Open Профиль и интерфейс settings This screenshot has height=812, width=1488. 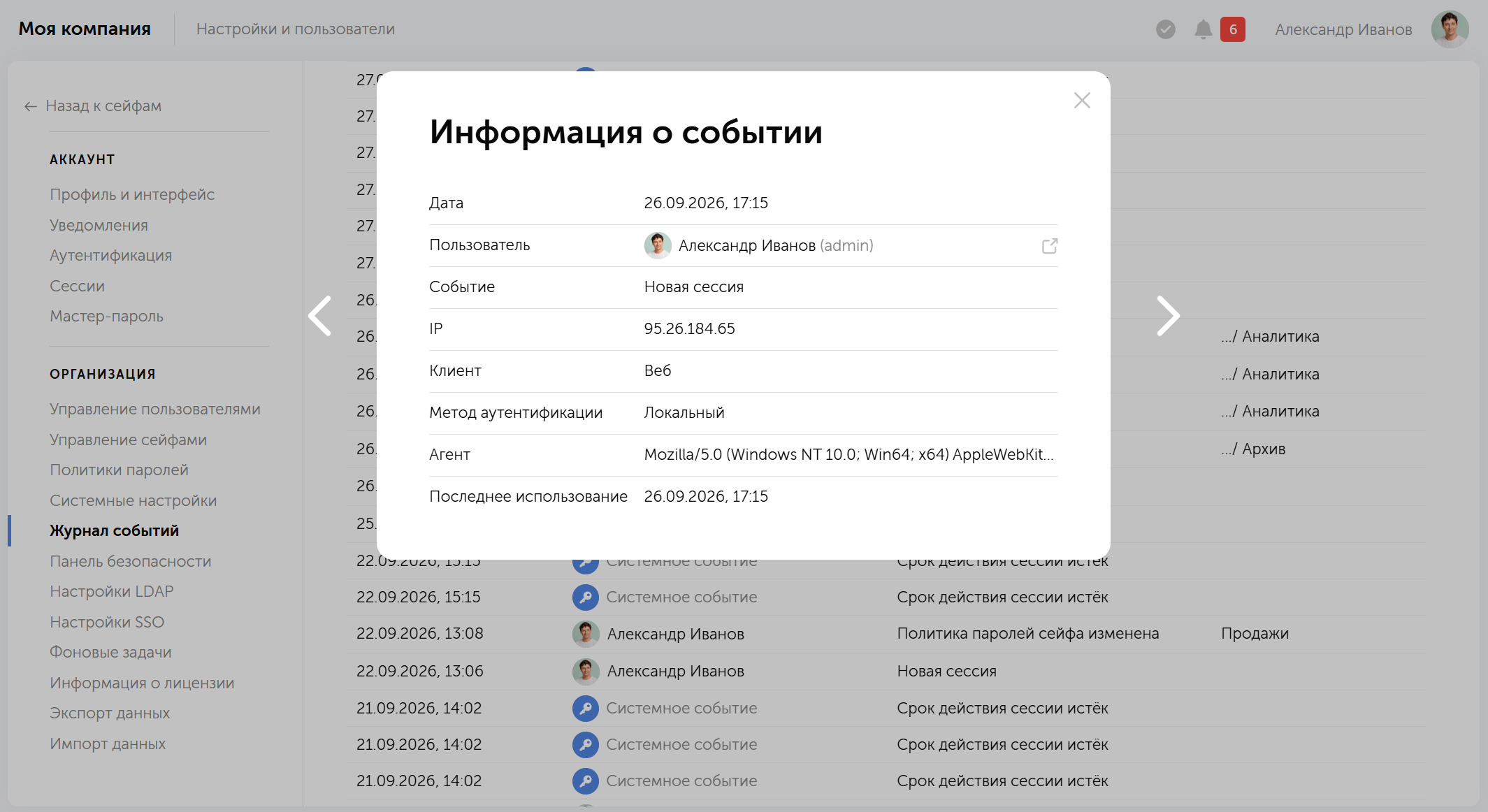132,195
